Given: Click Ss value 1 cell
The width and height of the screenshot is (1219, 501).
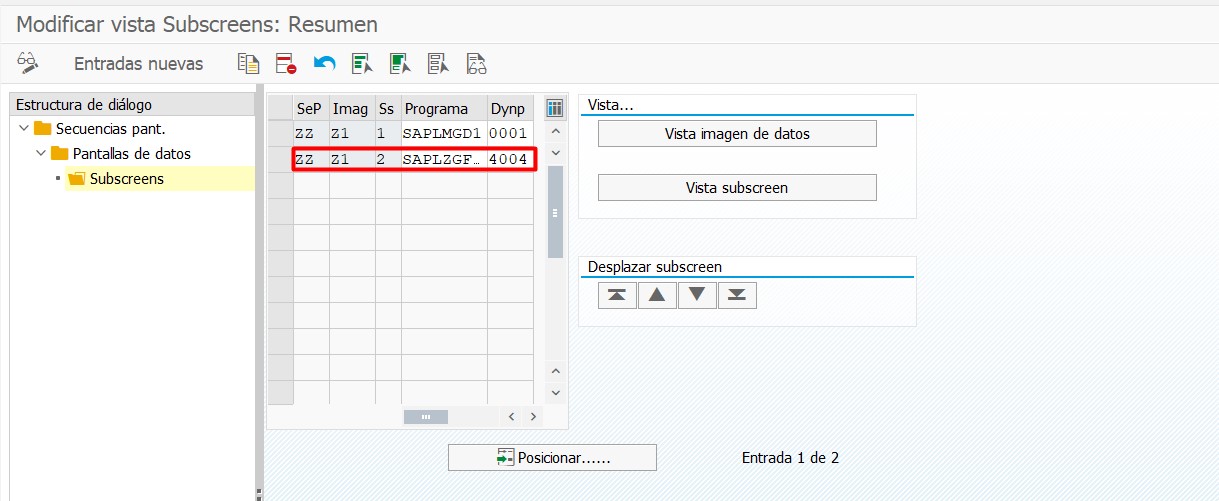Looking at the screenshot, I should (388, 133).
